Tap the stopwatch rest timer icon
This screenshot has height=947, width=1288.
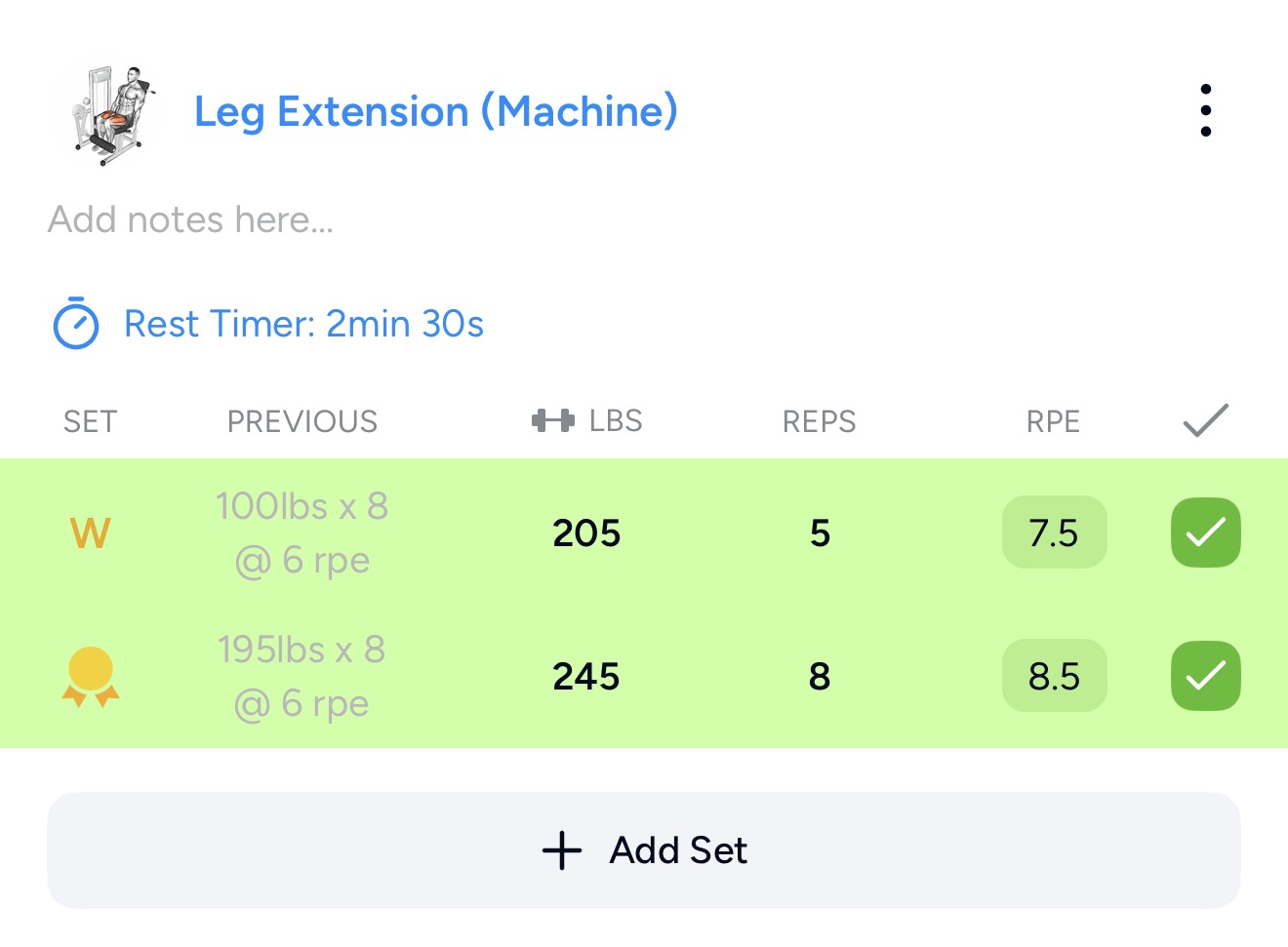point(75,323)
